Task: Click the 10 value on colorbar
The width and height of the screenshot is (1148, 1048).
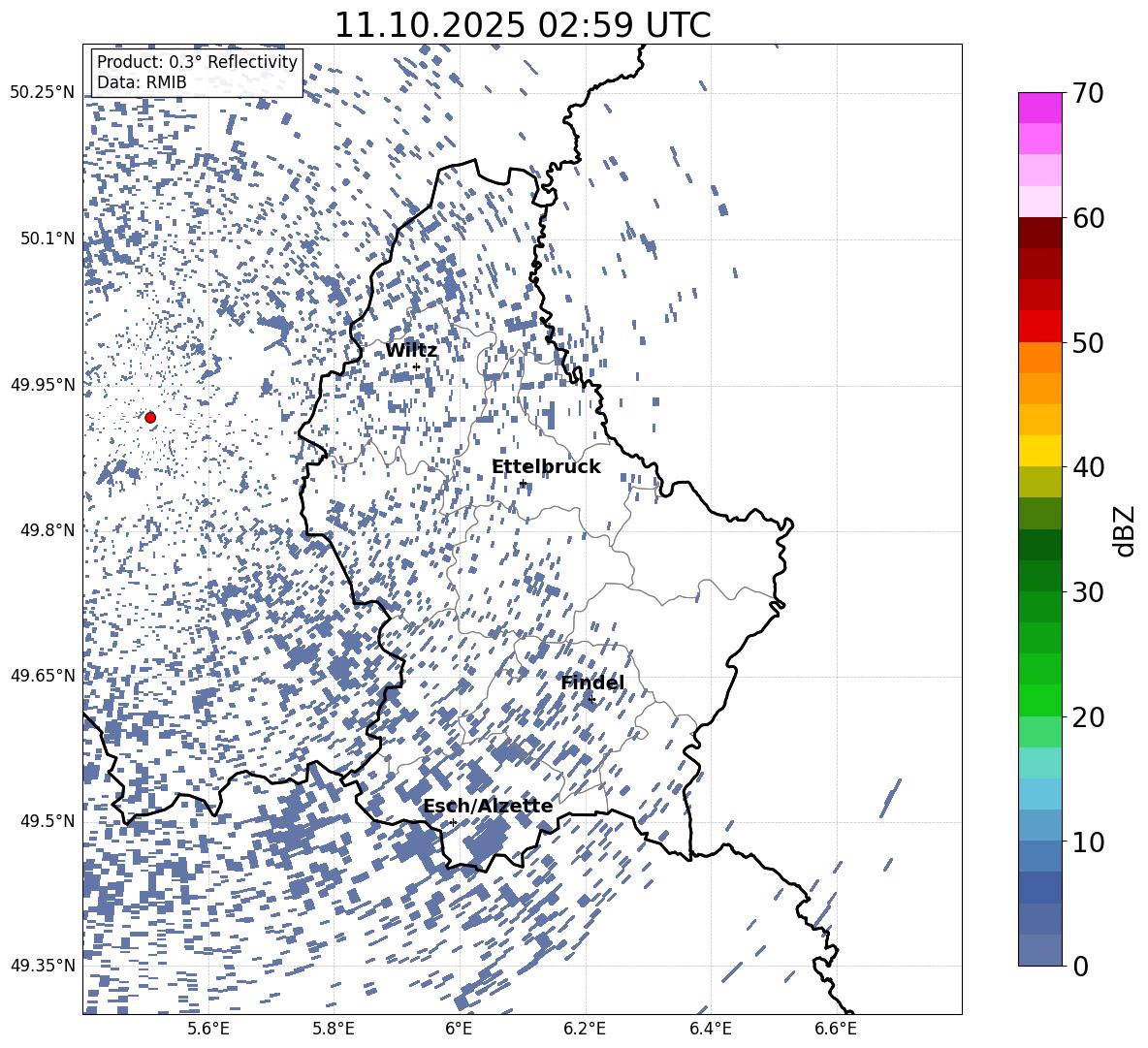Action: coord(1088,842)
